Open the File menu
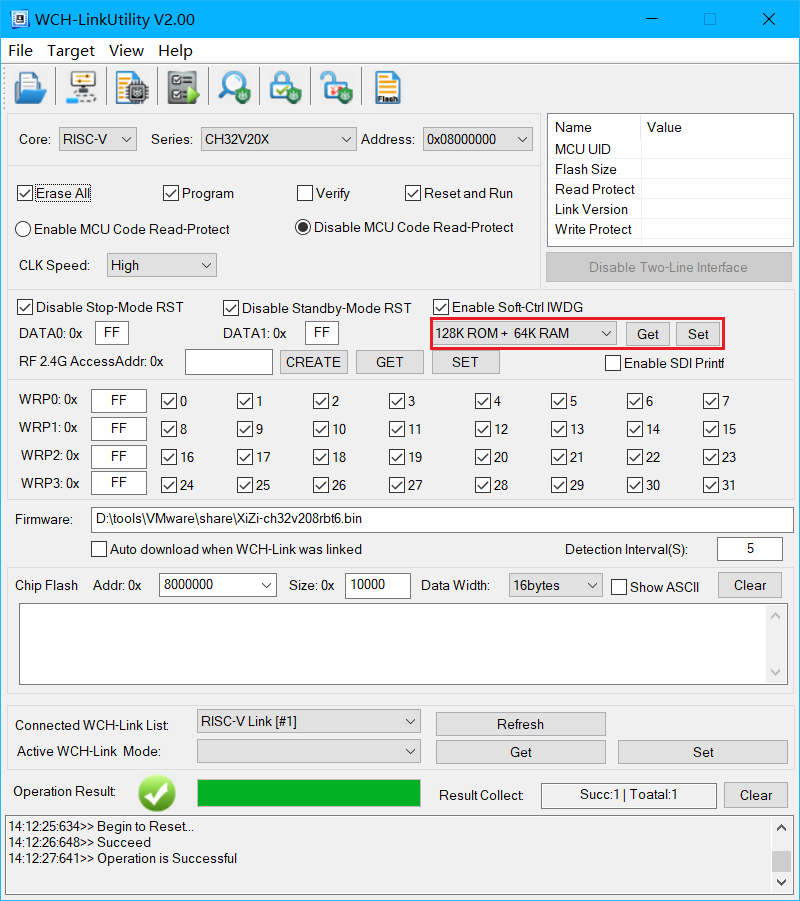800x901 pixels. [x=20, y=51]
